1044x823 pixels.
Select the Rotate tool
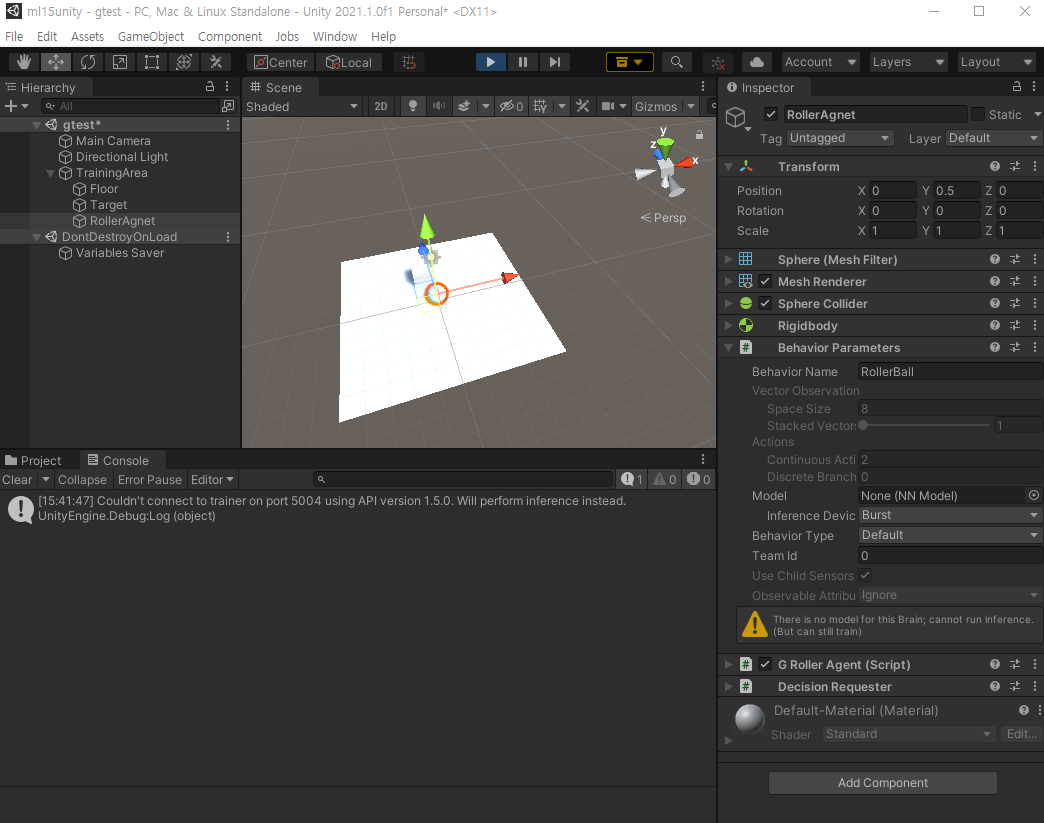(88, 62)
